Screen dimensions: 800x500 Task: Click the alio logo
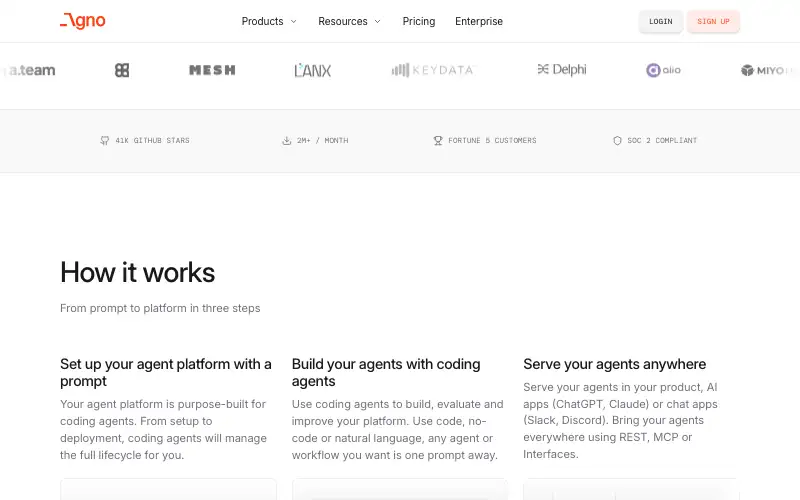click(x=663, y=70)
